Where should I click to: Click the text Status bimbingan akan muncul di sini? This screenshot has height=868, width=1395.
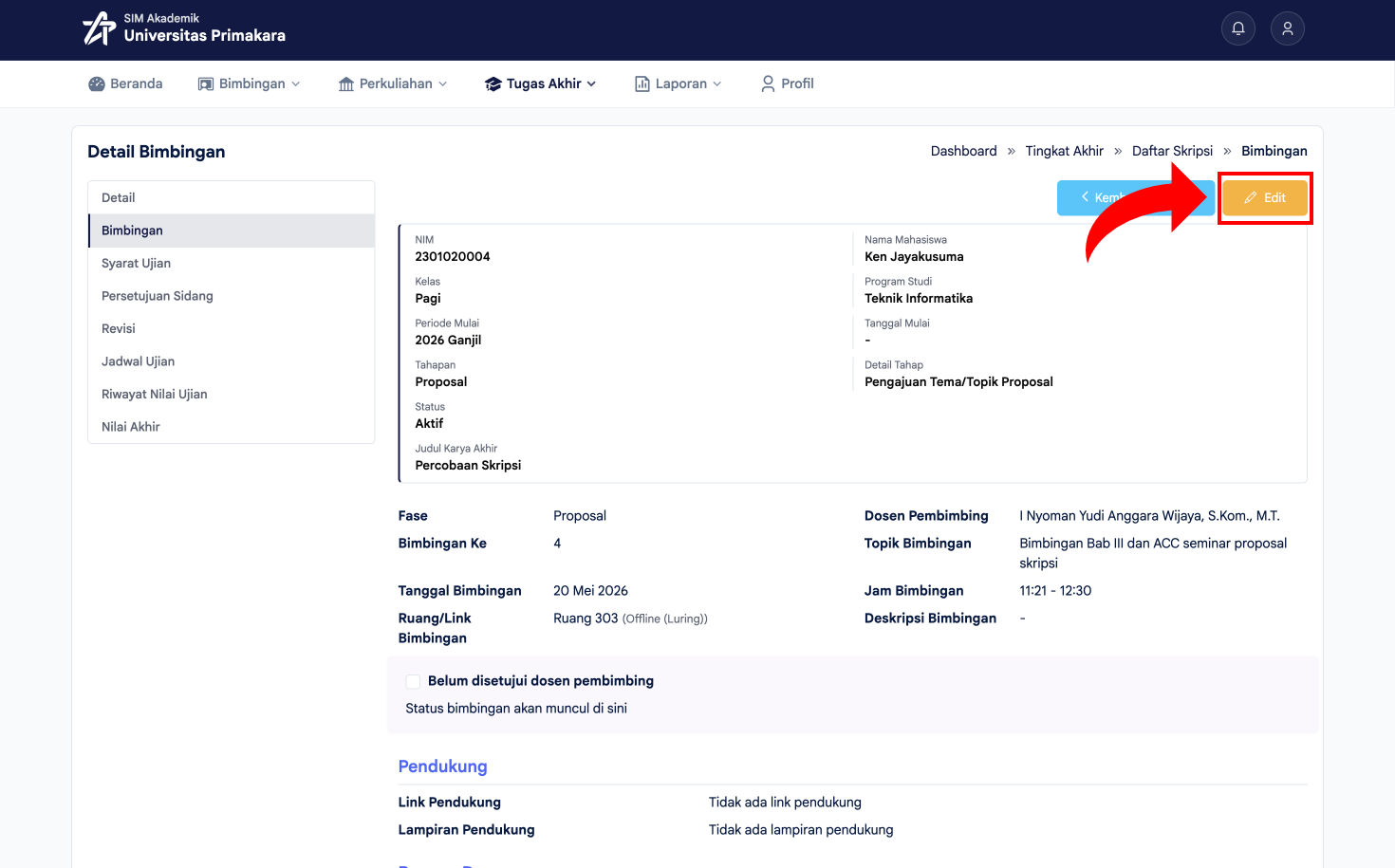click(516, 709)
